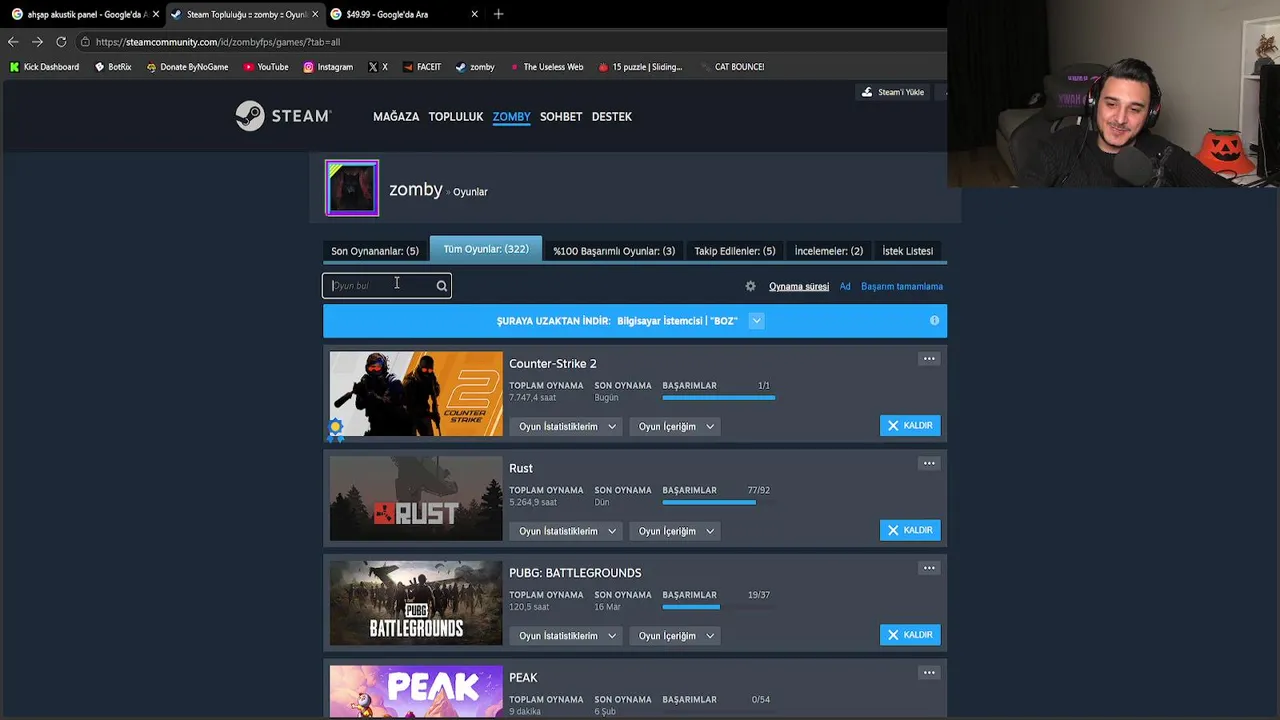Open Rust game thumbnail
The image size is (1280, 720).
[416, 498]
